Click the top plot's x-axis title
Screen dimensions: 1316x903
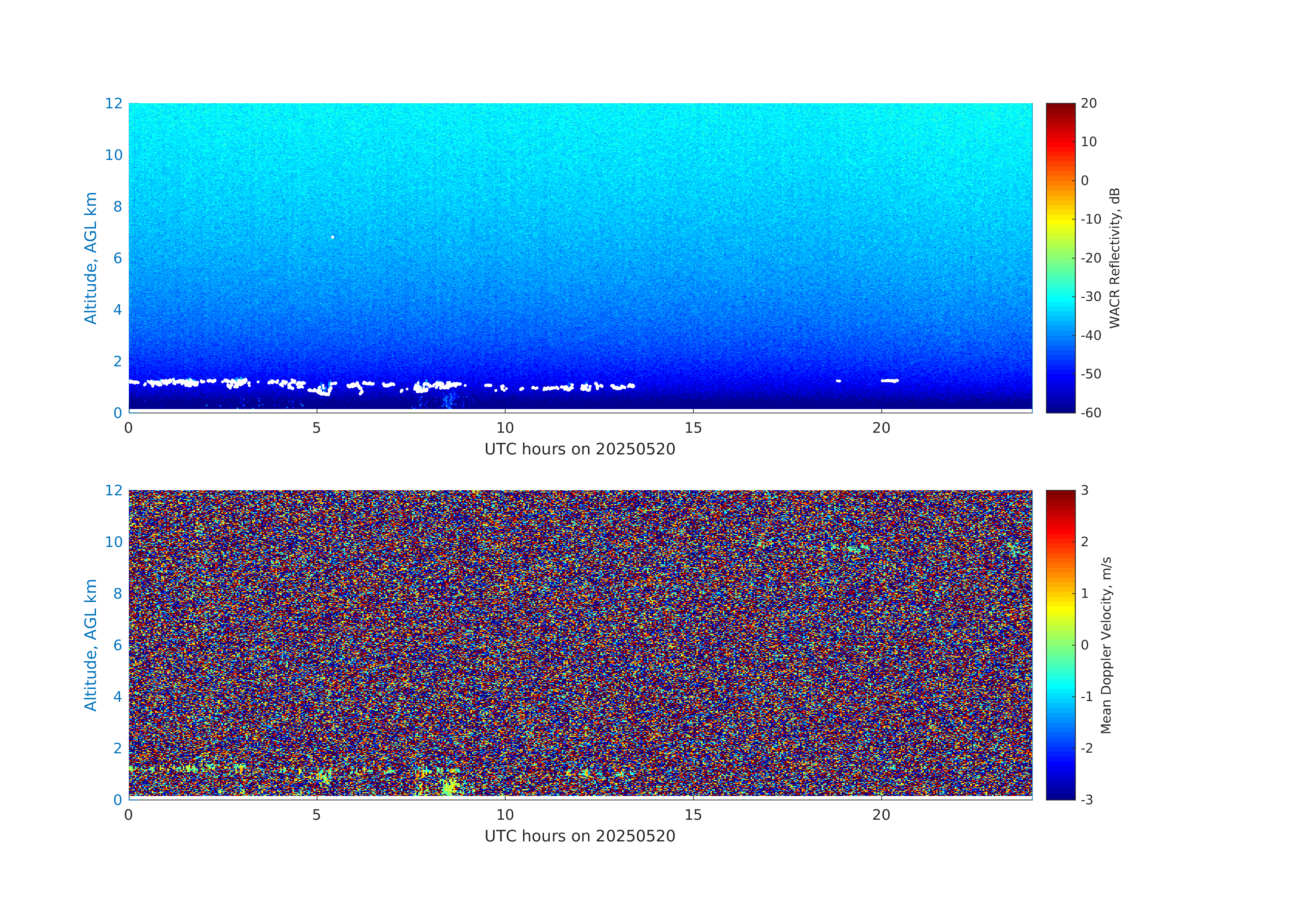coord(580,450)
